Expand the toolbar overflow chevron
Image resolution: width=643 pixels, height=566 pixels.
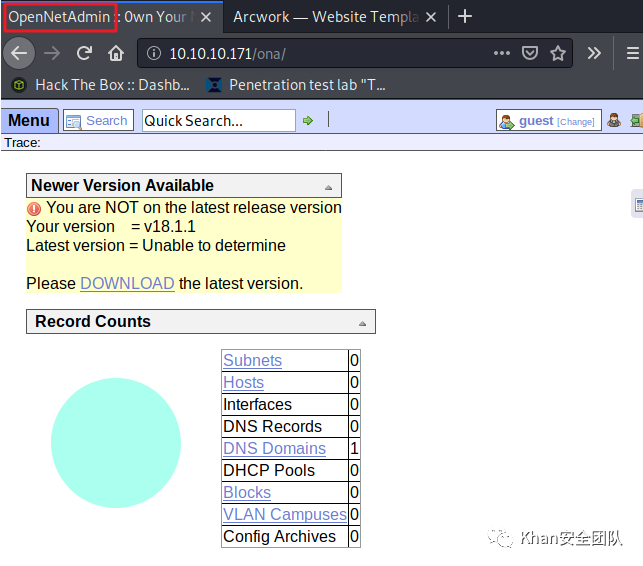point(594,53)
